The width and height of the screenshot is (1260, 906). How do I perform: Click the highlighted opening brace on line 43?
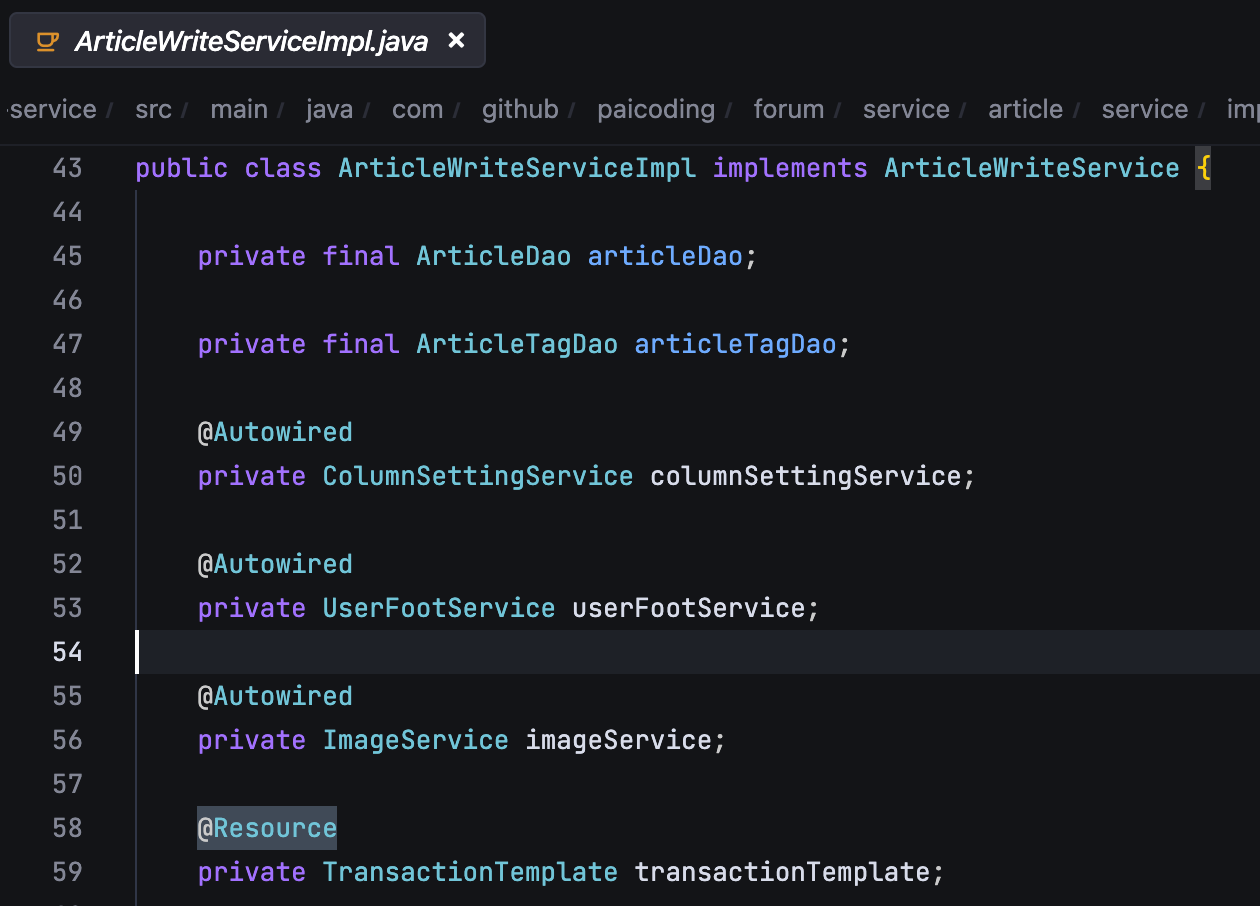pyautogui.click(x=1203, y=168)
